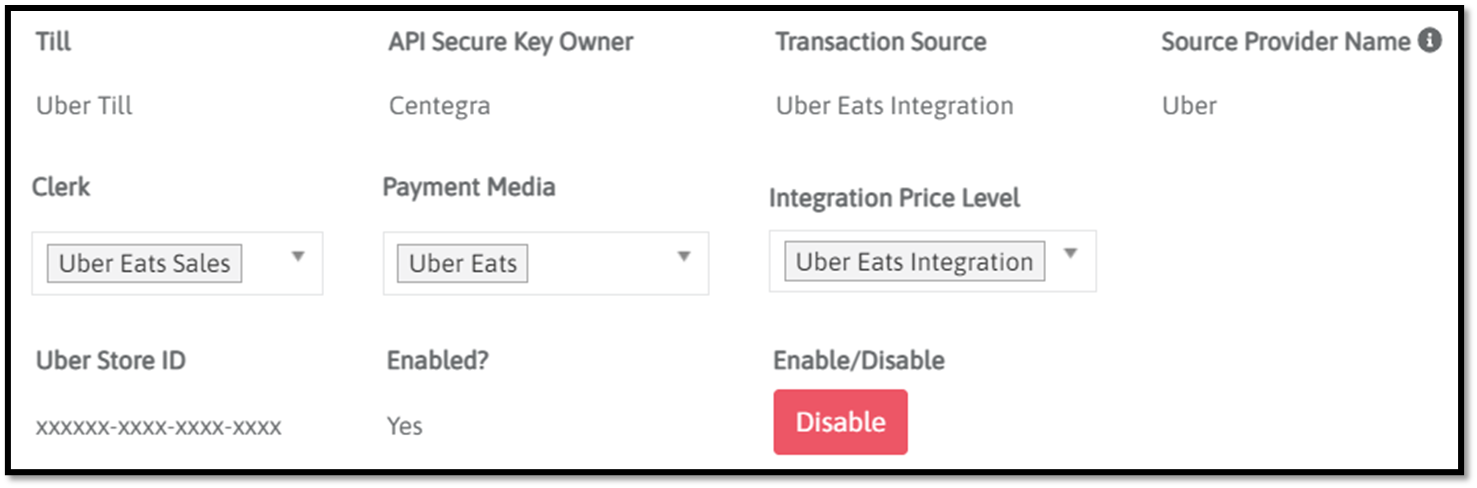Click the Integration Price Level label
The height and width of the screenshot is (488, 1477).
pos(894,198)
